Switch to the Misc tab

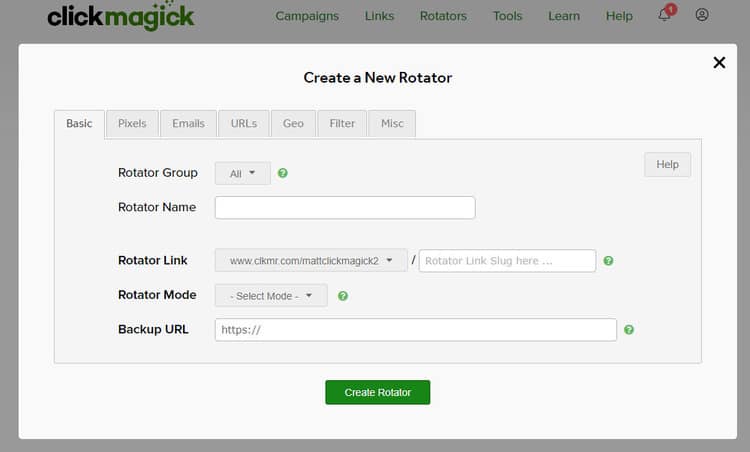coord(392,123)
